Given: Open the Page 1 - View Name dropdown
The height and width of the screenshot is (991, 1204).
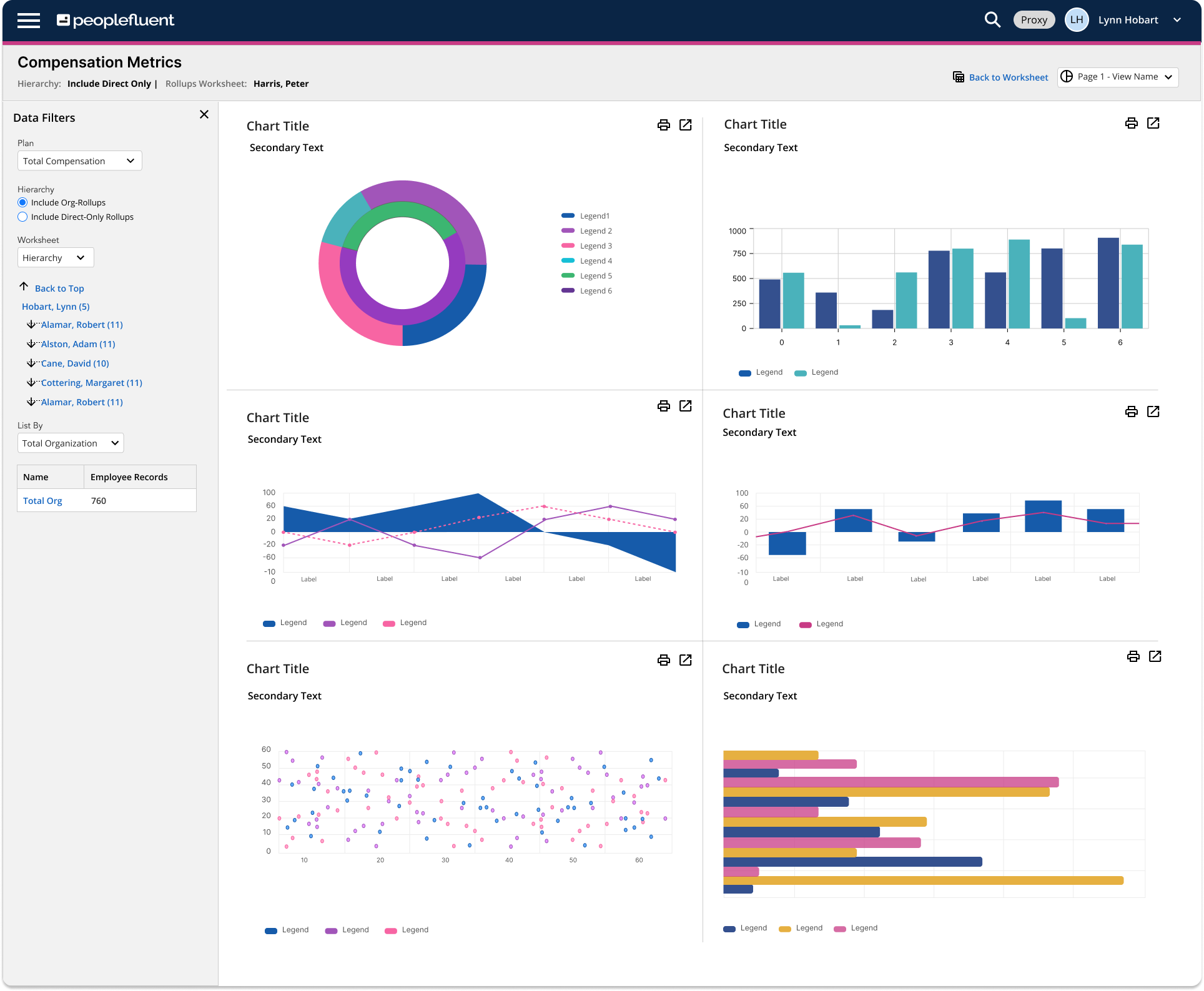Looking at the screenshot, I should coord(1117,77).
